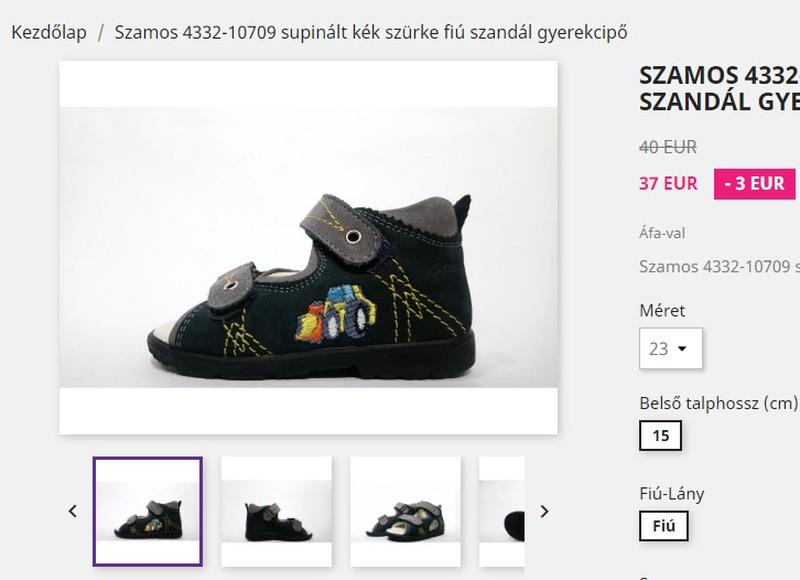Click the next thumbnail arrow

point(544,511)
